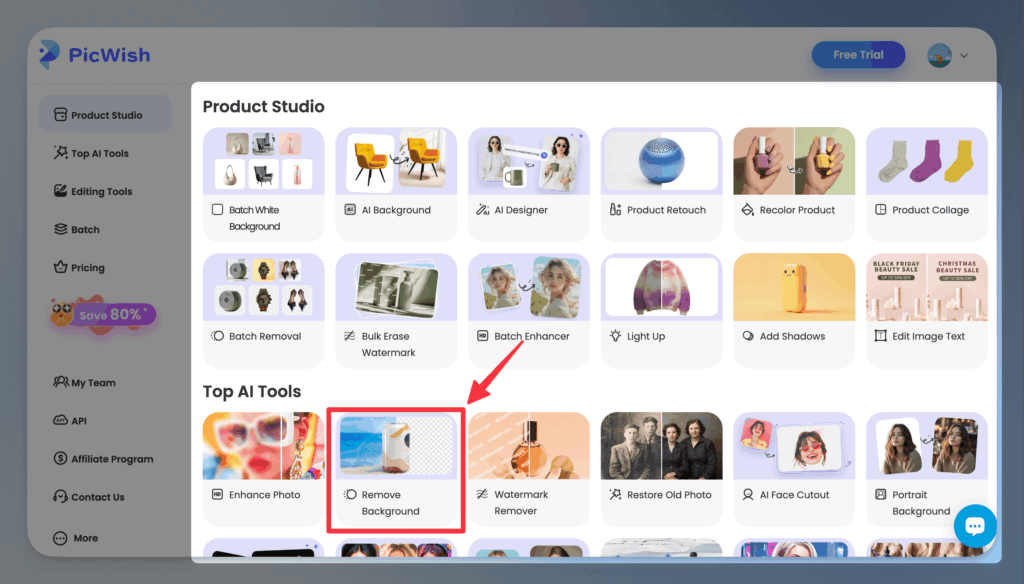Click the My Team people icon
The height and width of the screenshot is (584, 1024).
60,382
